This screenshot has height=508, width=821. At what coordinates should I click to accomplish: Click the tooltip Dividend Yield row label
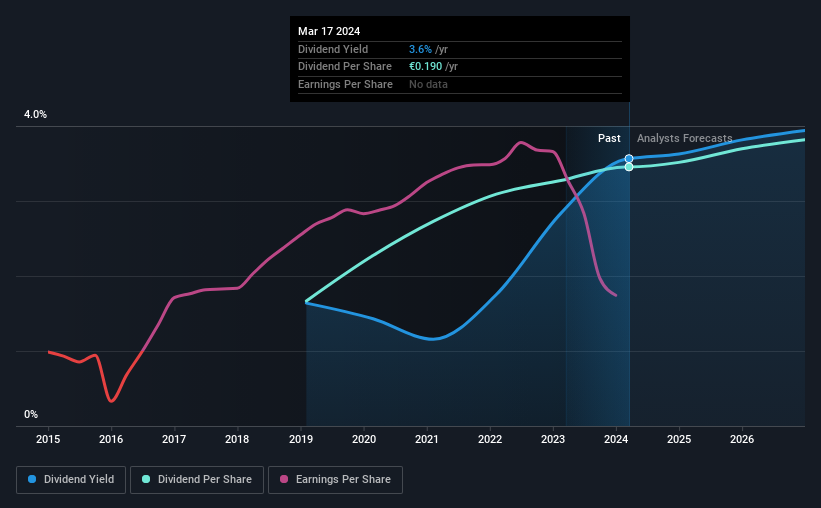click(x=333, y=49)
